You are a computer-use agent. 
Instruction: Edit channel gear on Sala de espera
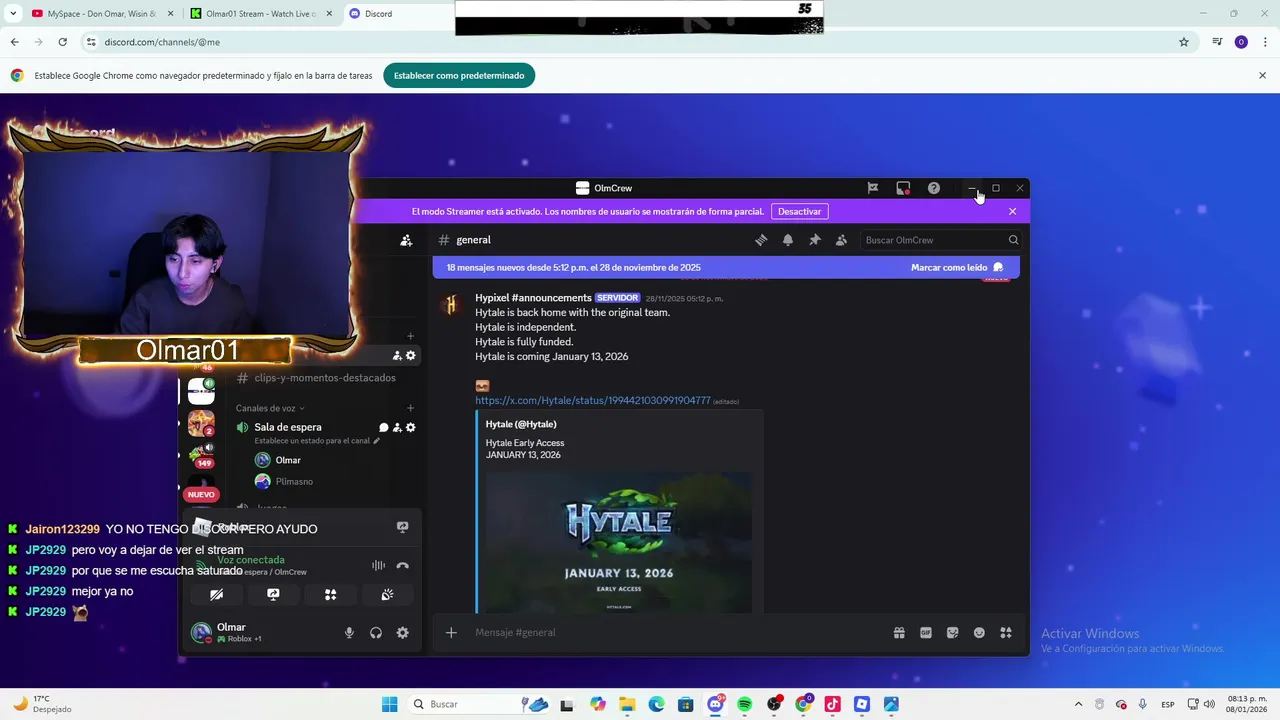[x=410, y=428]
